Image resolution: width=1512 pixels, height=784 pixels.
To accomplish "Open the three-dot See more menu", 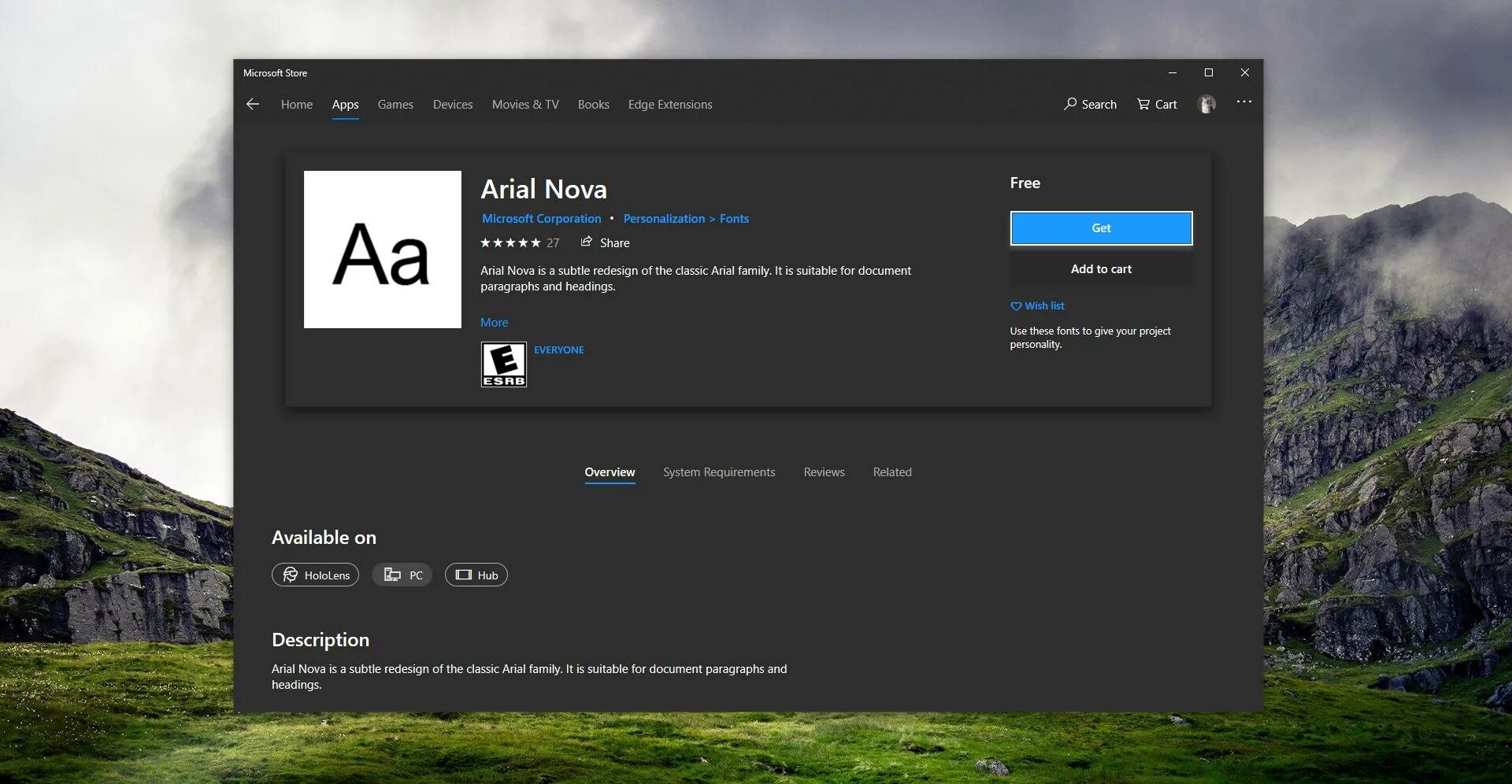I will tap(1243, 102).
